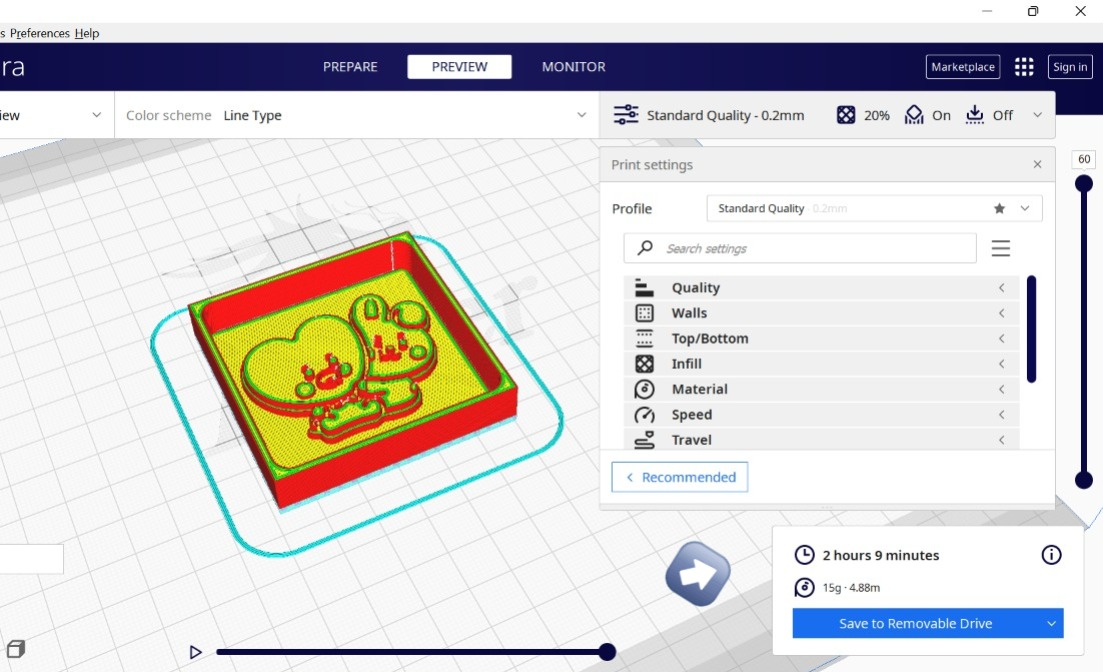
Task: Click the print settings sliders icon
Action: (x=625, y=115)
